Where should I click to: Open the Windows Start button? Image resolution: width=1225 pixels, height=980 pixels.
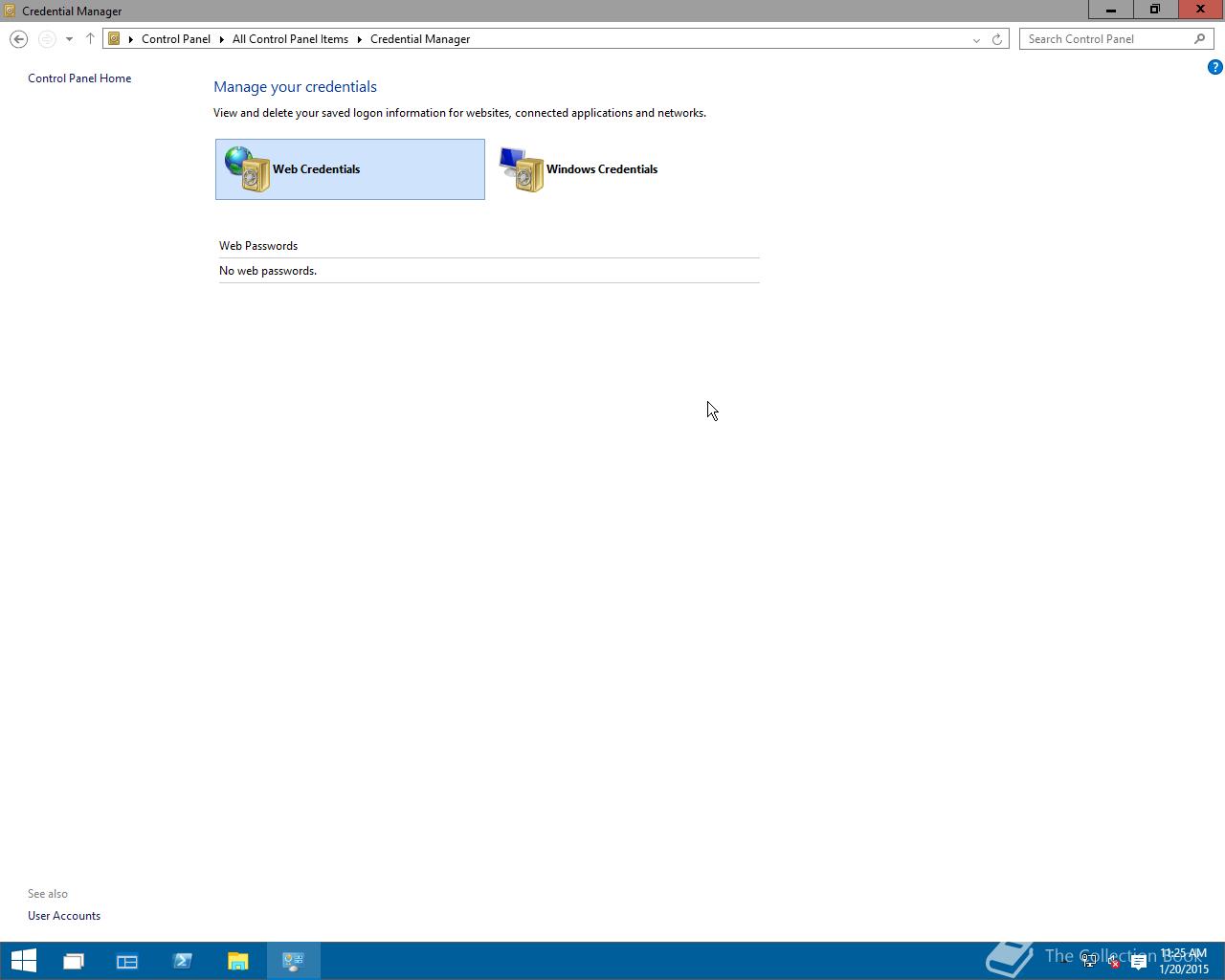click(23, 961)
